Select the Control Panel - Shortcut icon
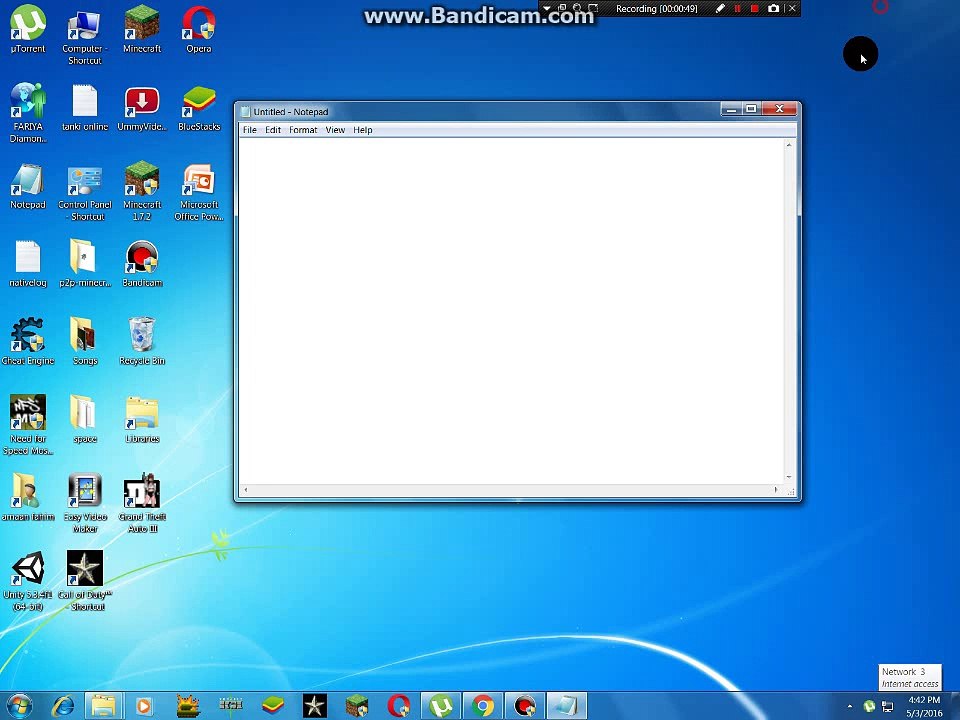Image resolution: width=960 pixels, height=720 pixels. (84, 192)
